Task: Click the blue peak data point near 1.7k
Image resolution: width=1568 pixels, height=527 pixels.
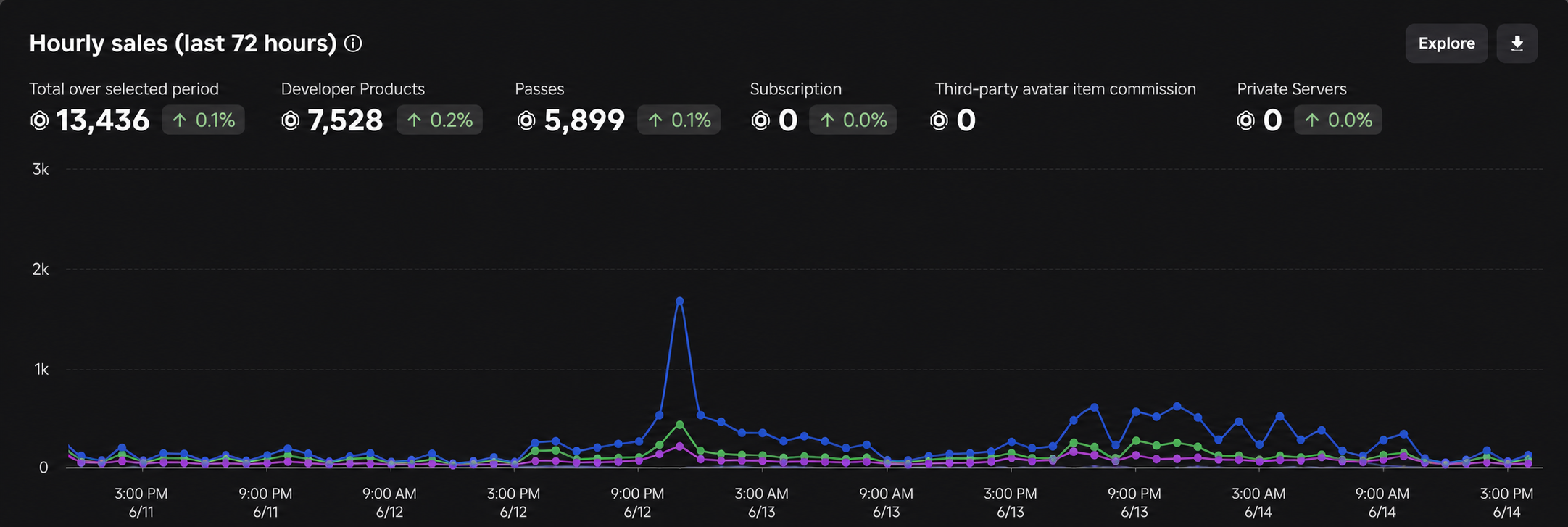Action: 679,301
